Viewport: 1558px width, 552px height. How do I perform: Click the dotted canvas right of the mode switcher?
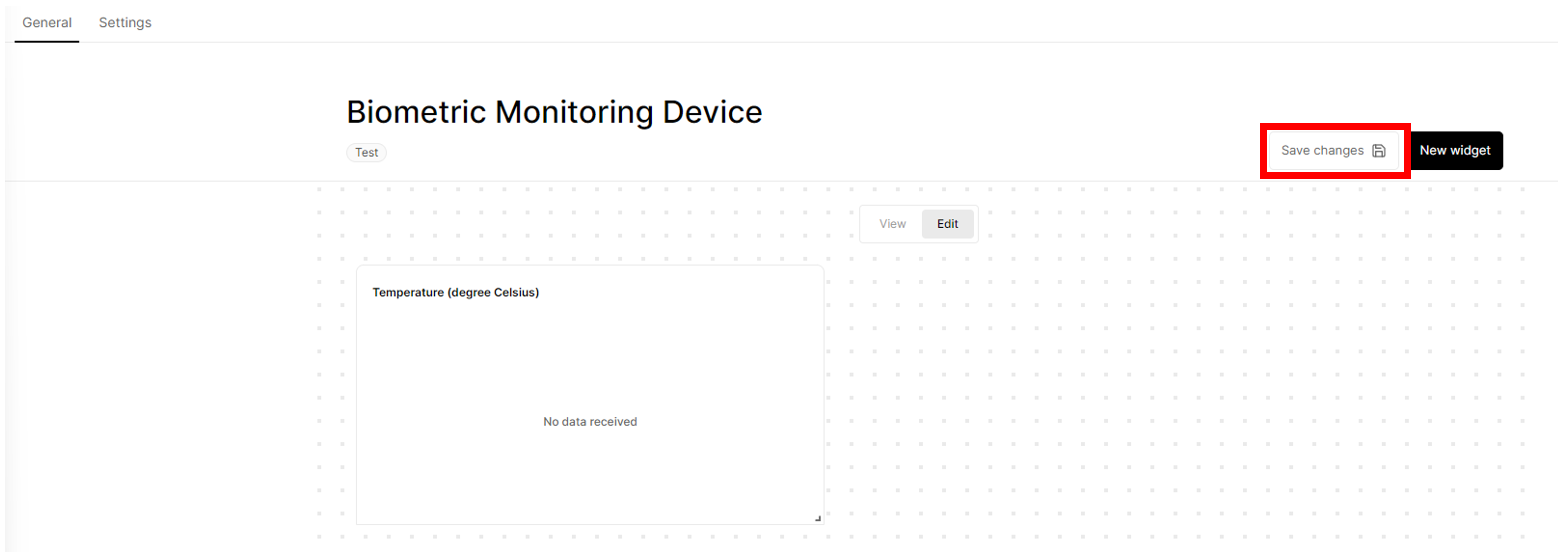1200,224
